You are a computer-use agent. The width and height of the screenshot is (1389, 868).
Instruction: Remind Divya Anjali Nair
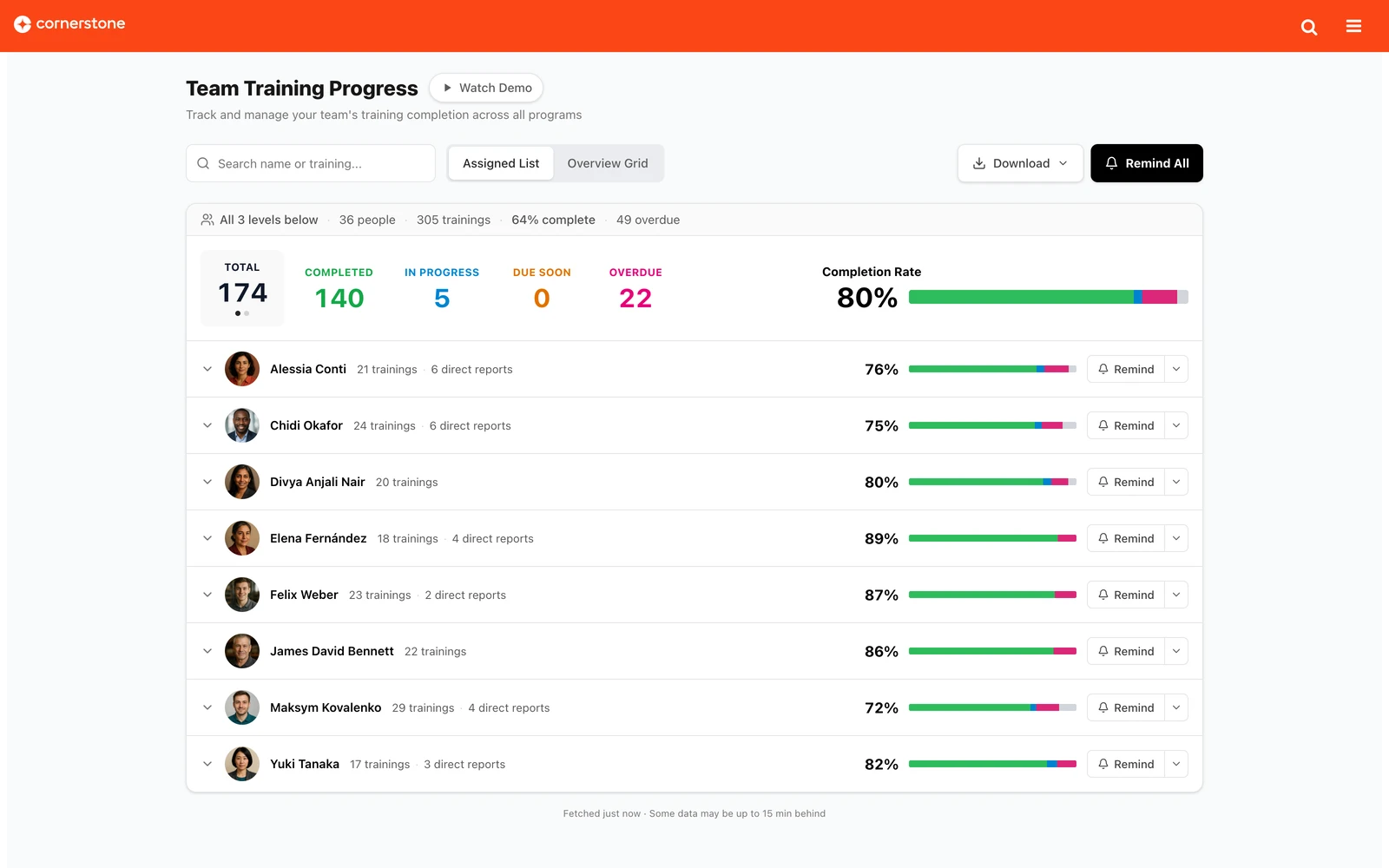pos(1125,482)
